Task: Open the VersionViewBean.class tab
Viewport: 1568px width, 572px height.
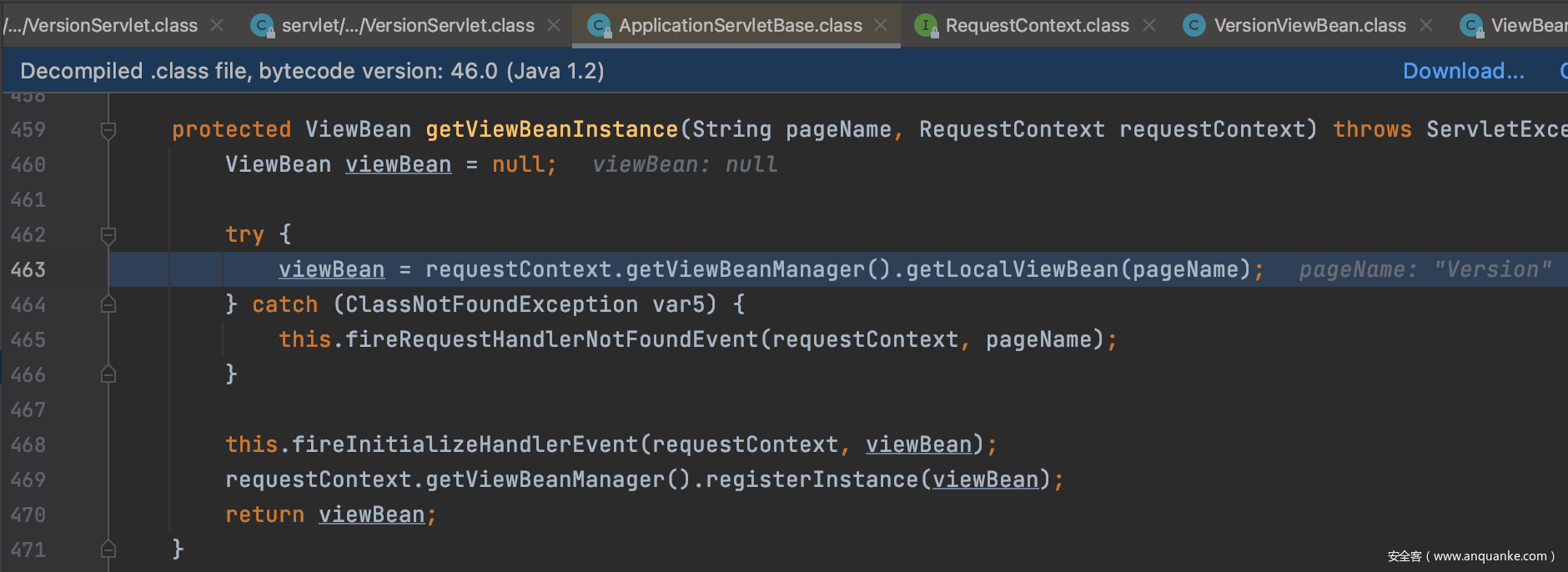Action: (x=1309, y=26)
